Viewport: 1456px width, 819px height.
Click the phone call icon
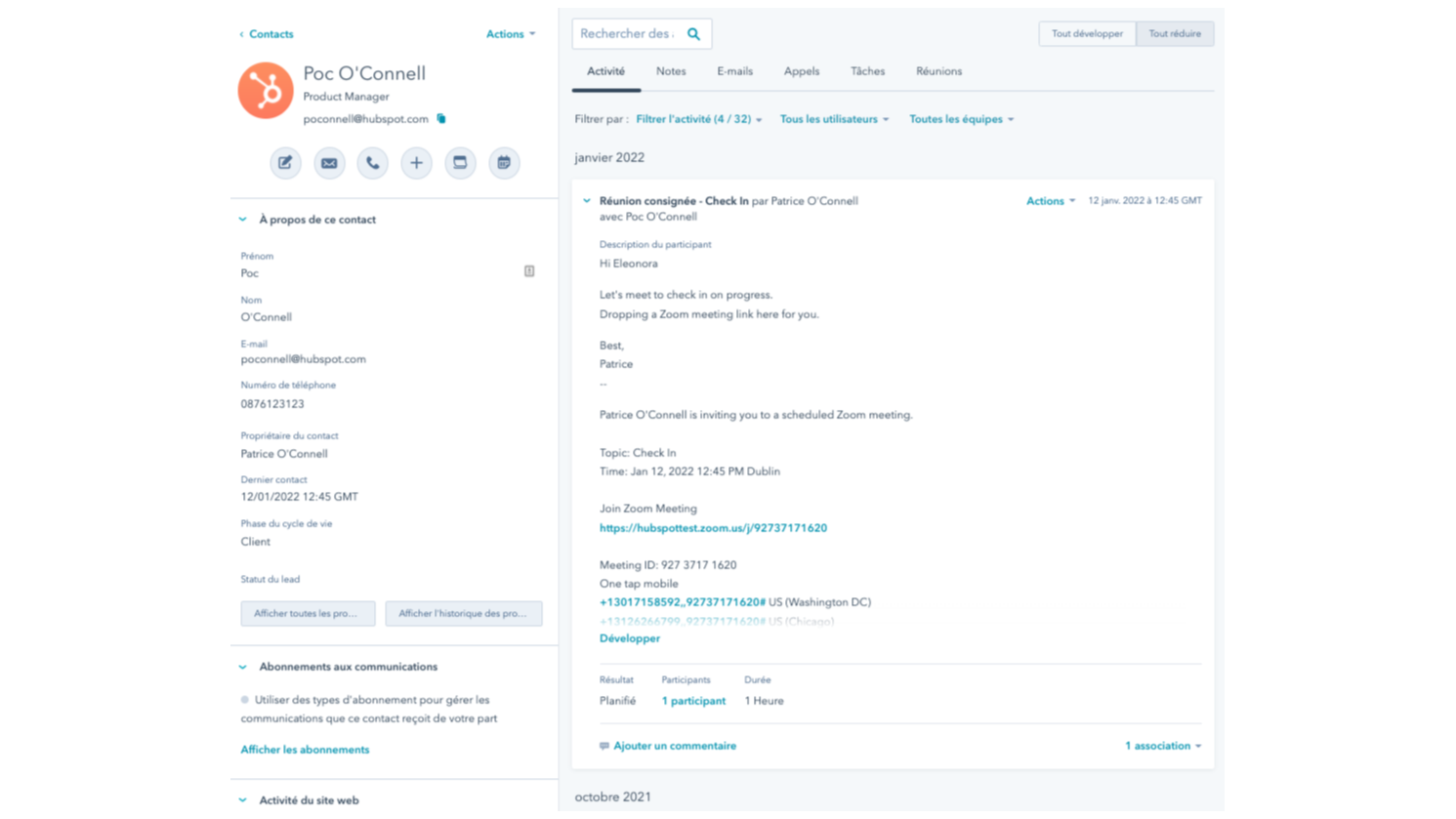pyautogui.click(x=372, y=163)
